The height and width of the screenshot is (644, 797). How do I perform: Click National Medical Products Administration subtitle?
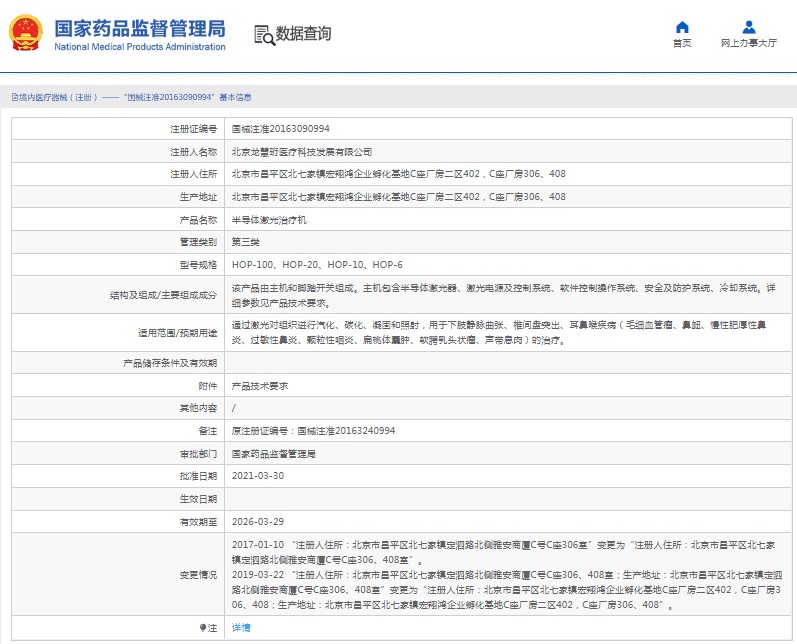pos(140,47)
